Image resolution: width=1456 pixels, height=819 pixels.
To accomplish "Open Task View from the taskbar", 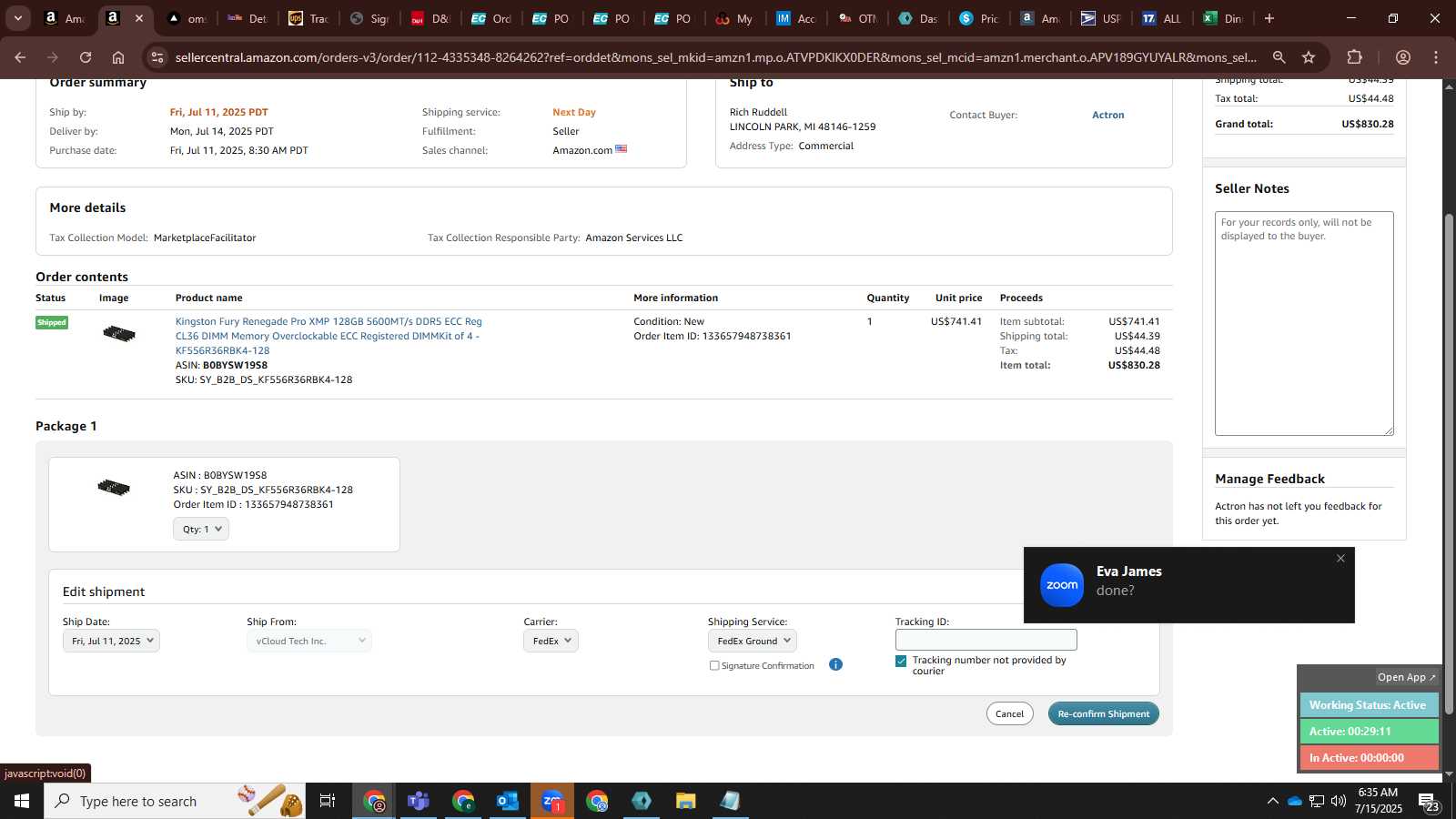I will click(328, 801).
